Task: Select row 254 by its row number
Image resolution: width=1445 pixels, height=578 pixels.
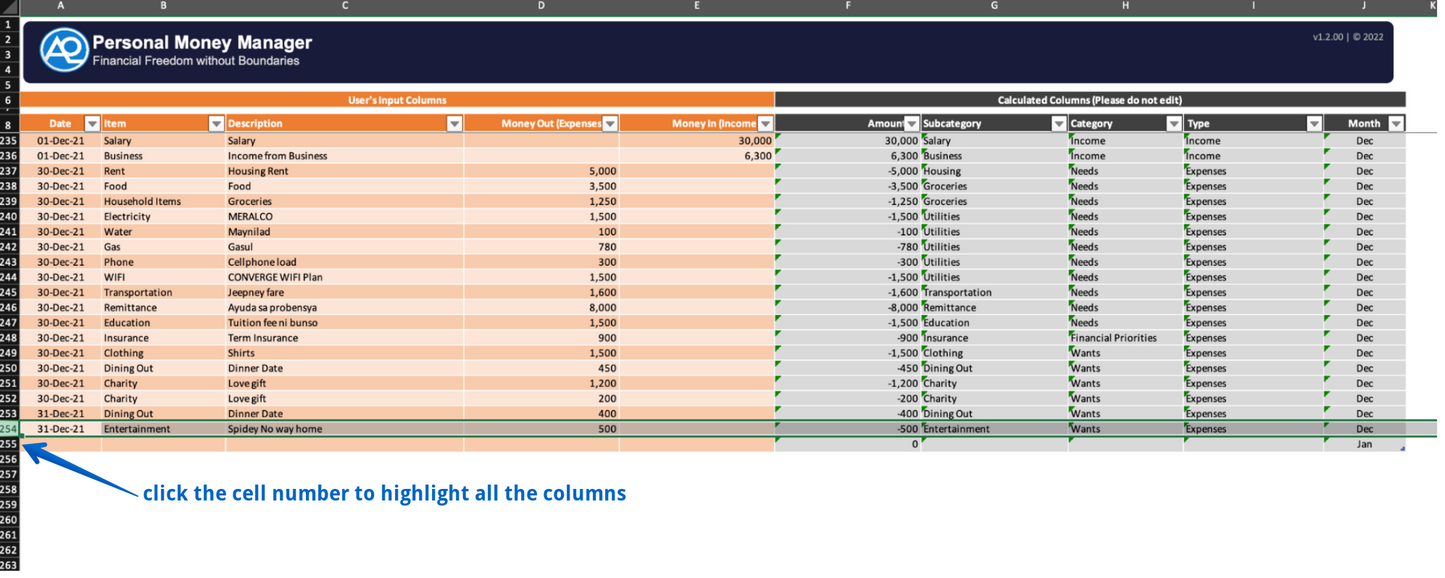Action: (9, 429)
